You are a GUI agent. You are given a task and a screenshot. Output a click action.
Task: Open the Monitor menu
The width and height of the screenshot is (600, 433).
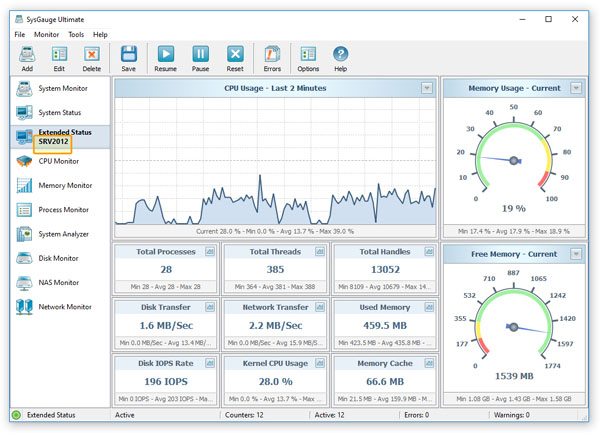click(x=46, y=34)
